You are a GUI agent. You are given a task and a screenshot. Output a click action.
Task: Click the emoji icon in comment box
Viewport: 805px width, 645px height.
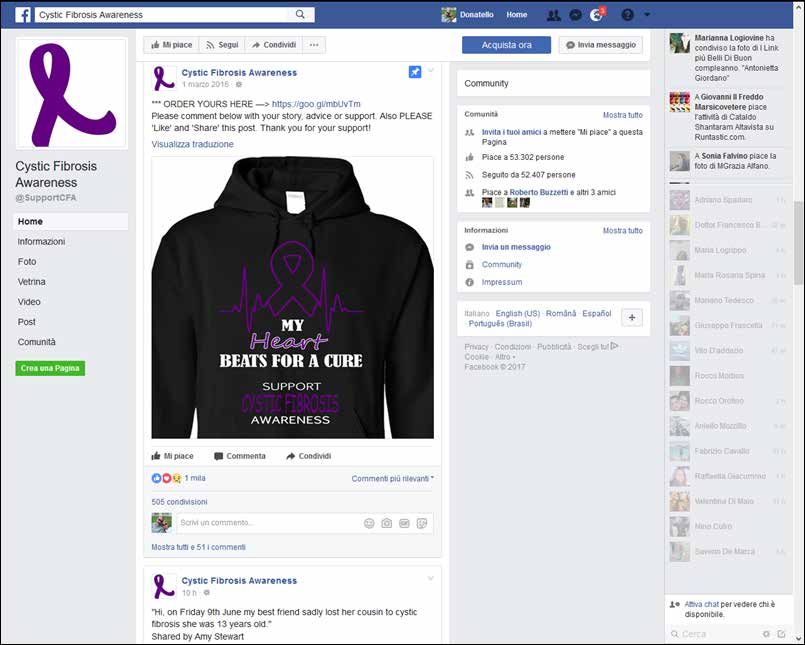[369, 523]
